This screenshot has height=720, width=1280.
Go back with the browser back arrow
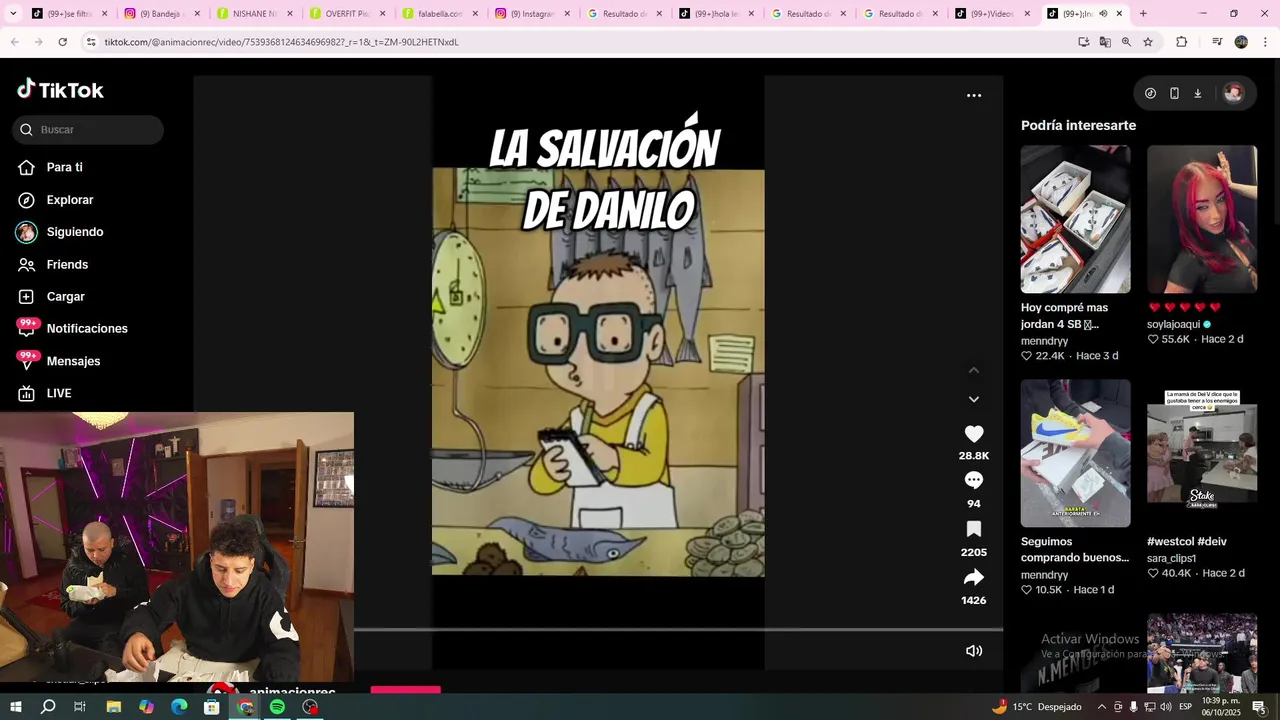14,42
